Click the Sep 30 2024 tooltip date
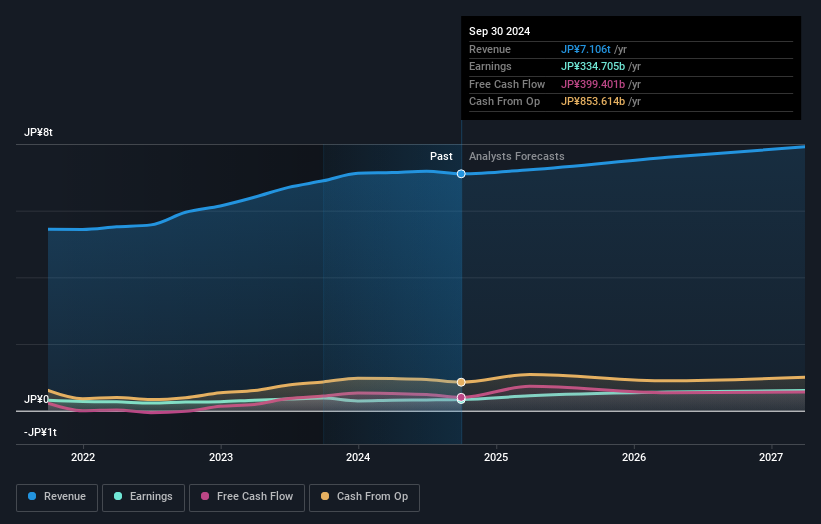Viewport: 821px width, 524px height. tap(500, 31)
